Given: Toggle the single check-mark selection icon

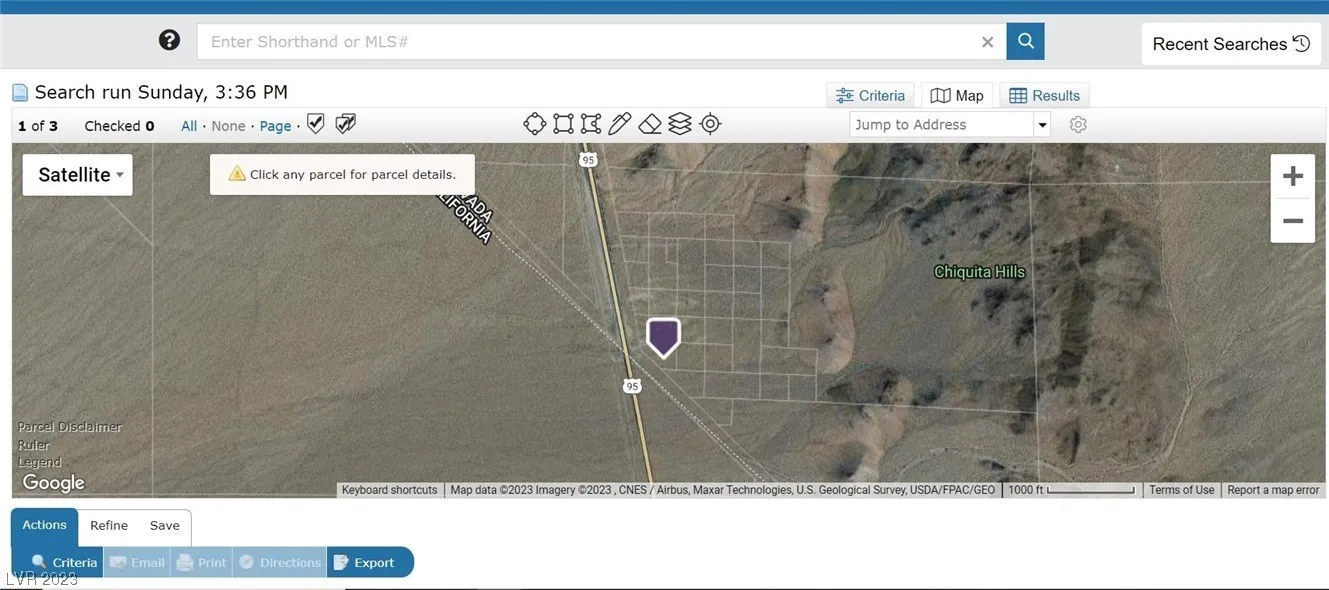Looking at the screenshot, I should click(x=316, y=124).
